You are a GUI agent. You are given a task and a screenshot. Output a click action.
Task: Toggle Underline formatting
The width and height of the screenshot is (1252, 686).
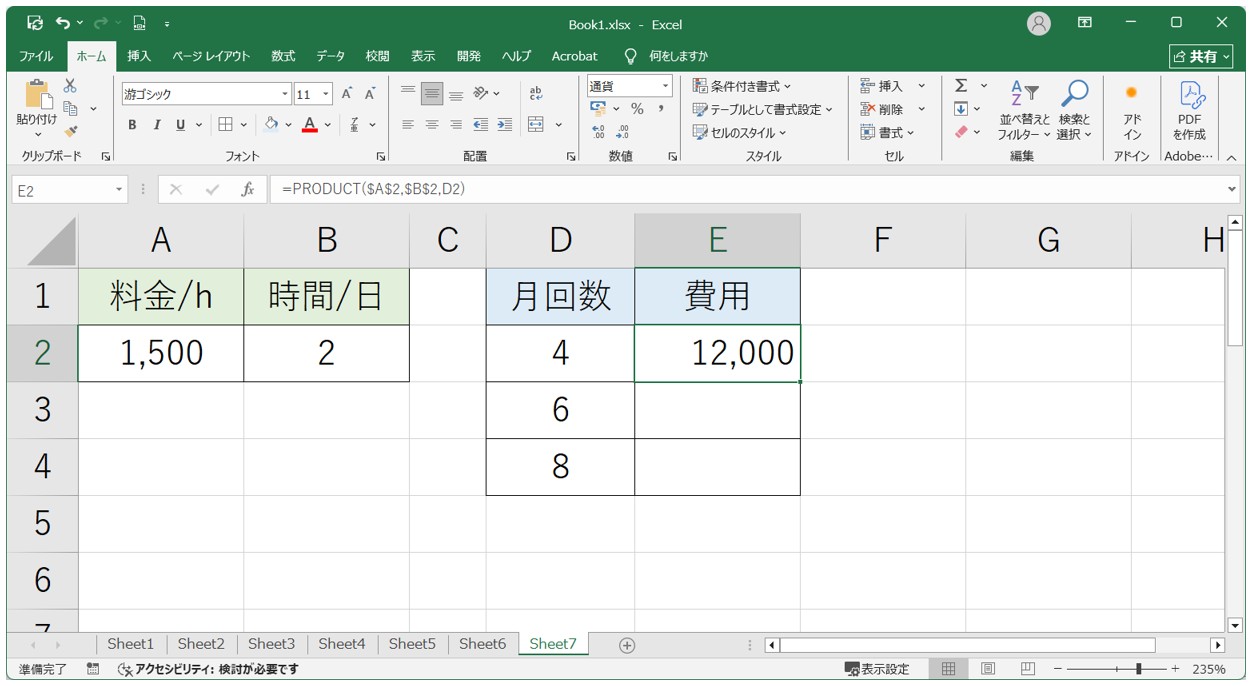(180, 125)
